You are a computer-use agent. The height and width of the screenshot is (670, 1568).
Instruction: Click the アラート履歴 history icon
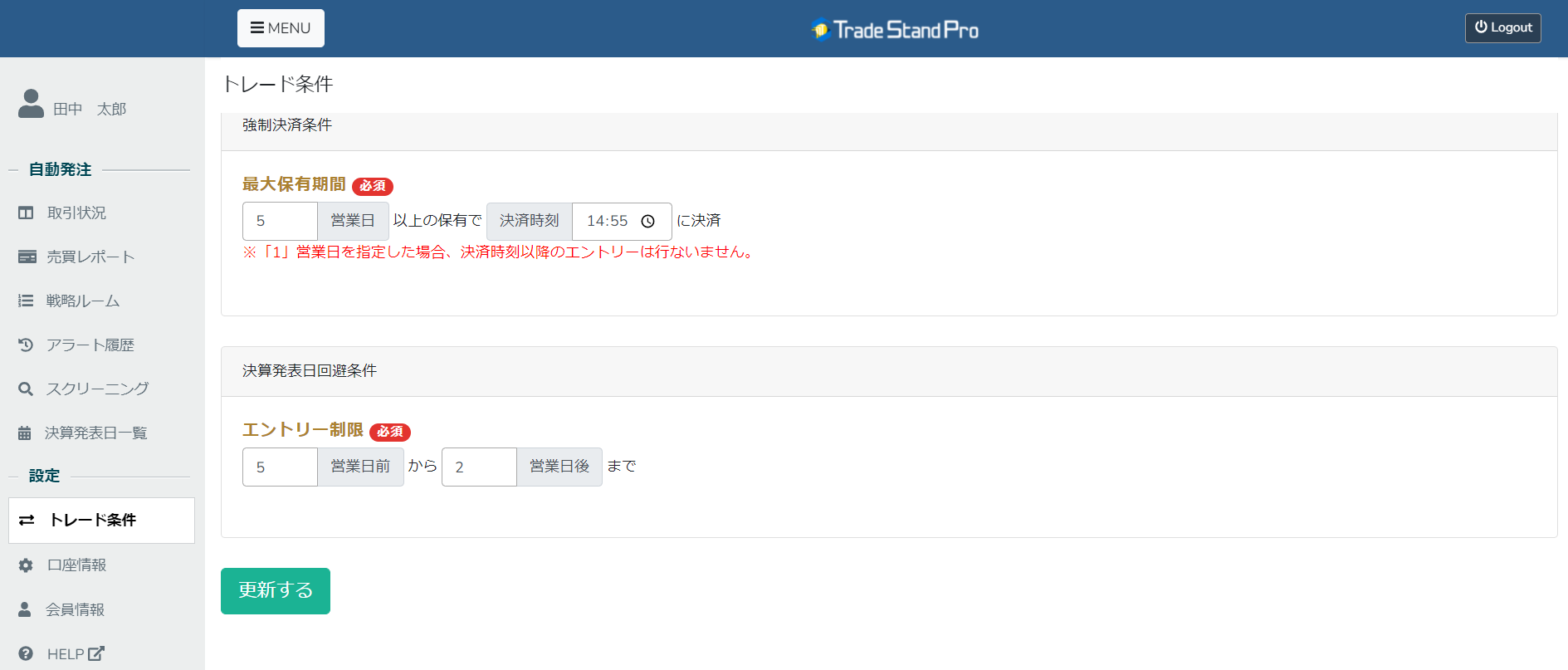tap(26, 345)
